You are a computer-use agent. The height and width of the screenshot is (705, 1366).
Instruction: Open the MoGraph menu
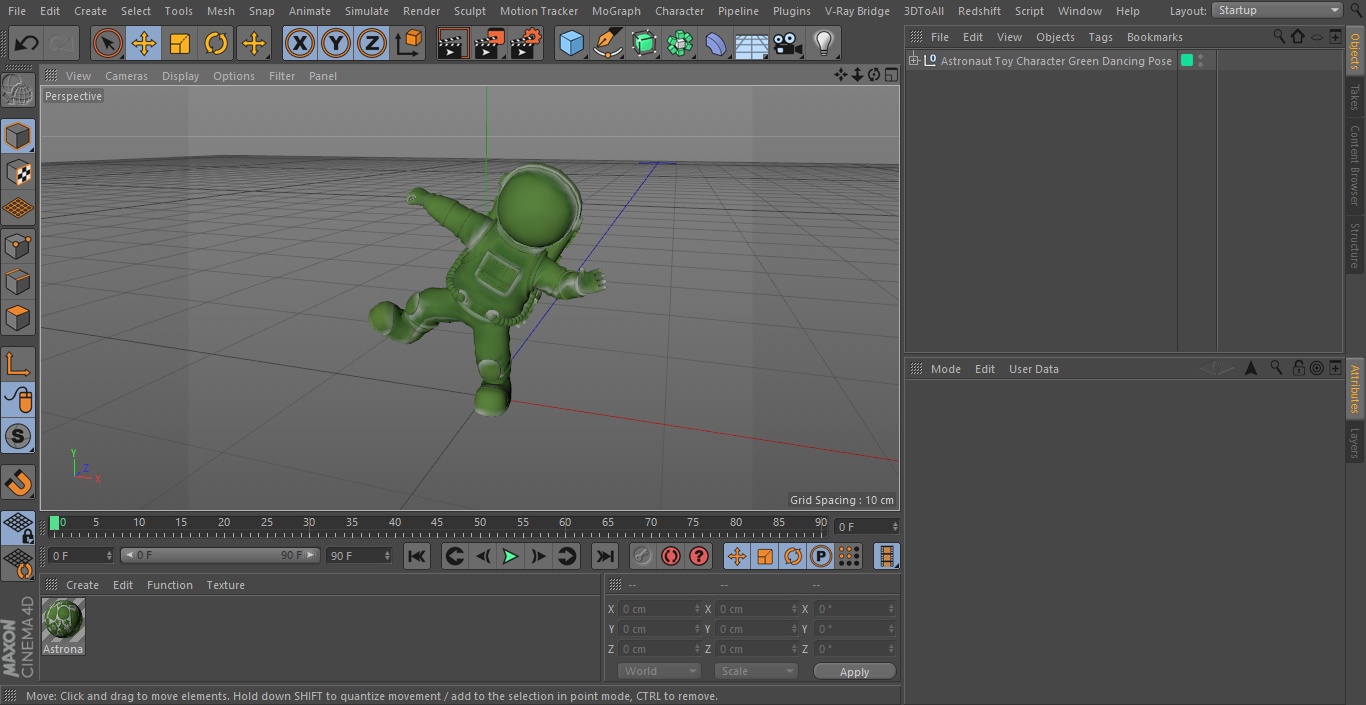click(x=616, y=11)
